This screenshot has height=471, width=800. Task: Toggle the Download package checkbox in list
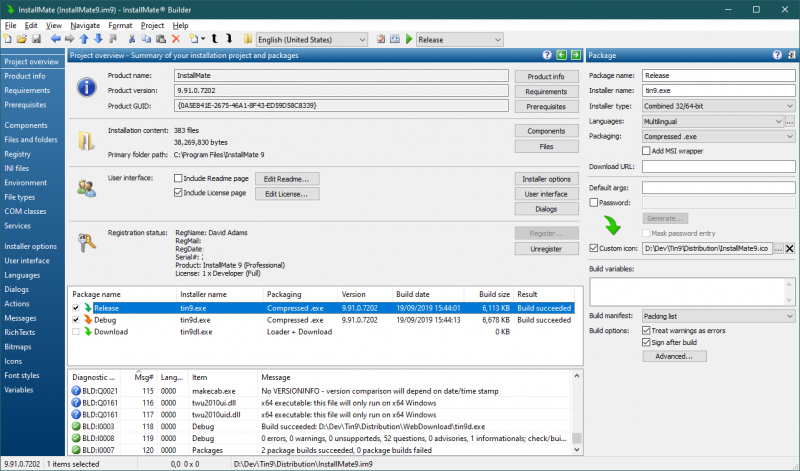point(75,331)
